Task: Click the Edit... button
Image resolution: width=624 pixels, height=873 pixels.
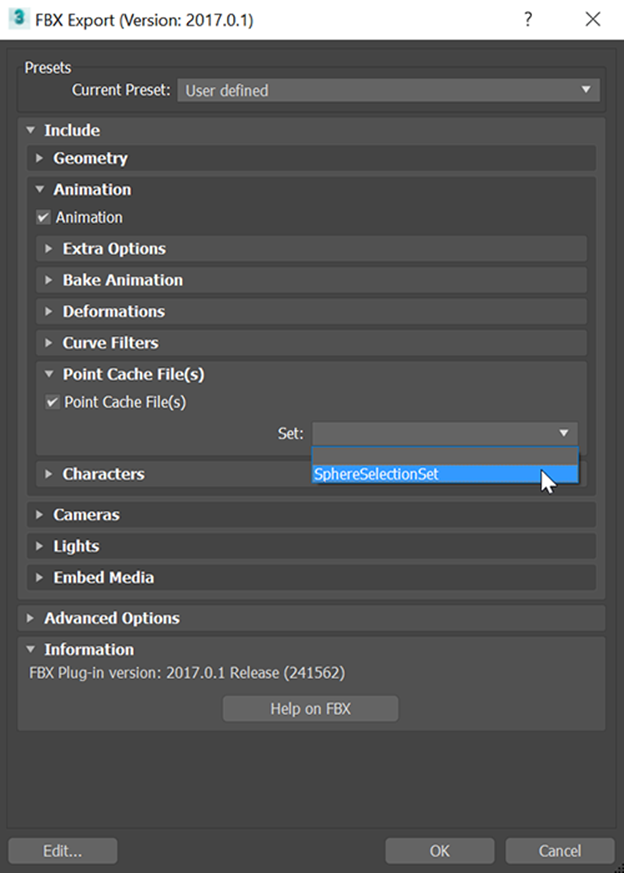Action: pyautogui.click(x=63, y=851)
